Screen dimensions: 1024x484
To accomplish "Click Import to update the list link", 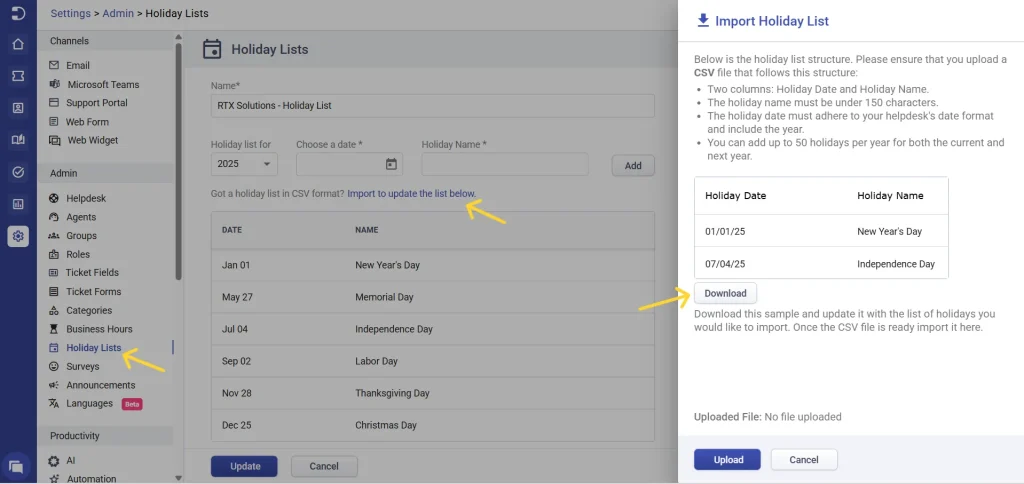I will [411, 193].
